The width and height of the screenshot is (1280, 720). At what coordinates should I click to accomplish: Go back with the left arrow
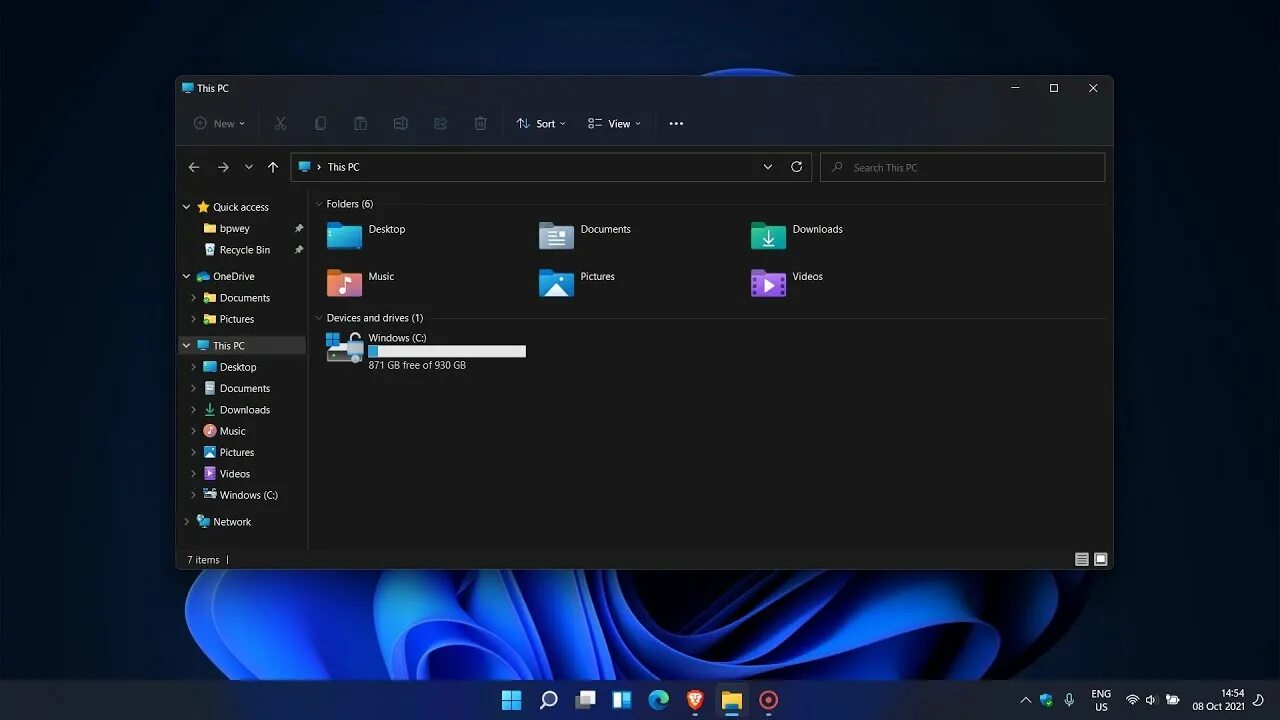tap(194, 167)
